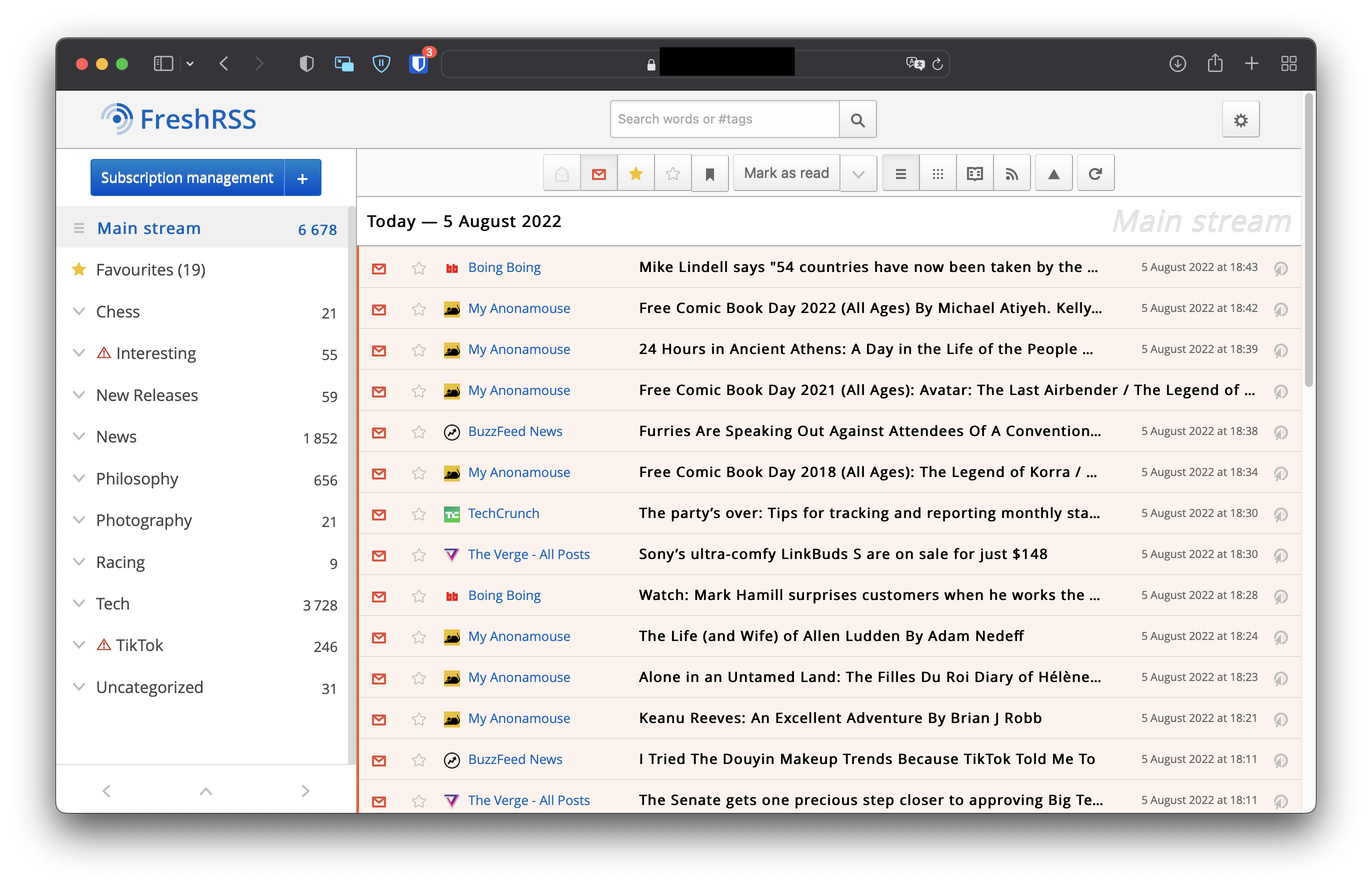Open Favourites (19) category

pos(150,269)
